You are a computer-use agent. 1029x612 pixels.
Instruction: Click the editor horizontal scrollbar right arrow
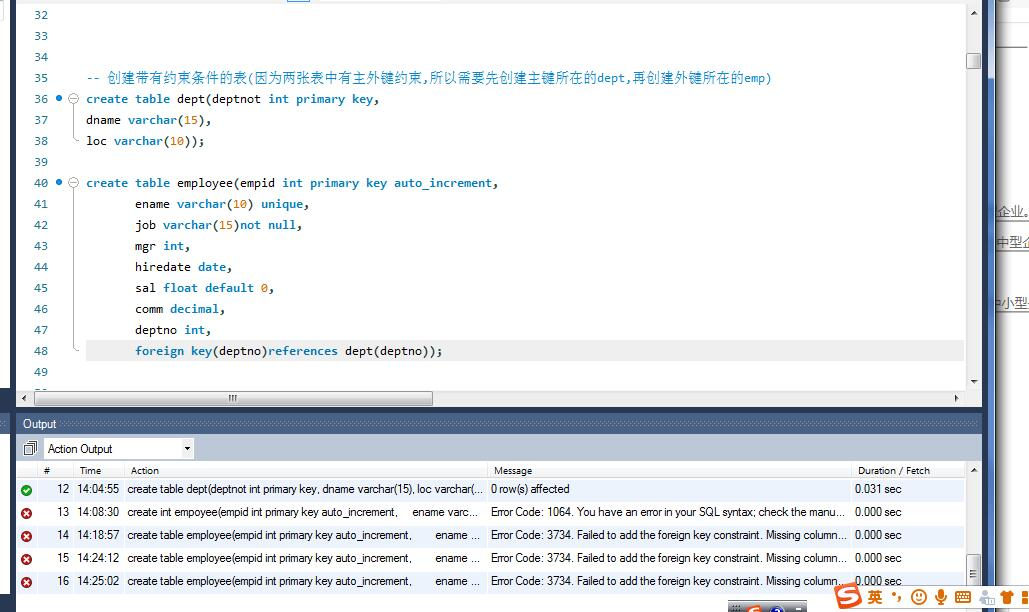click(x=956, y=398)
